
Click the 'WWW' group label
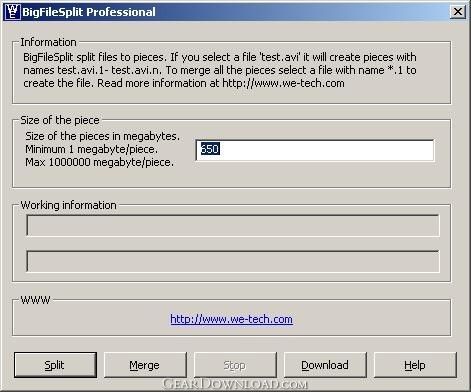(x=35, y=300)
